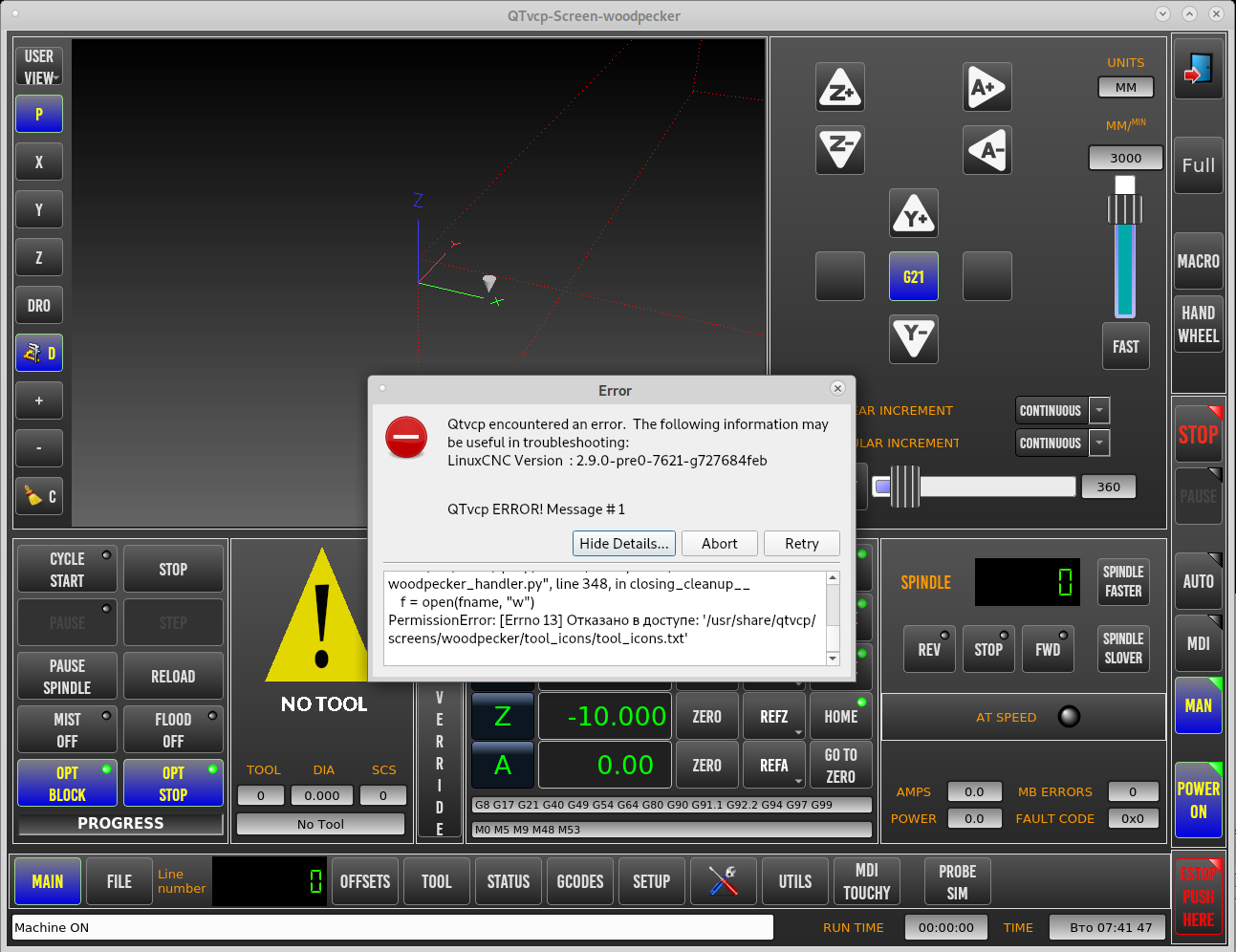
Task: Enable spindle REV direction
Action: tap(929, 649)
